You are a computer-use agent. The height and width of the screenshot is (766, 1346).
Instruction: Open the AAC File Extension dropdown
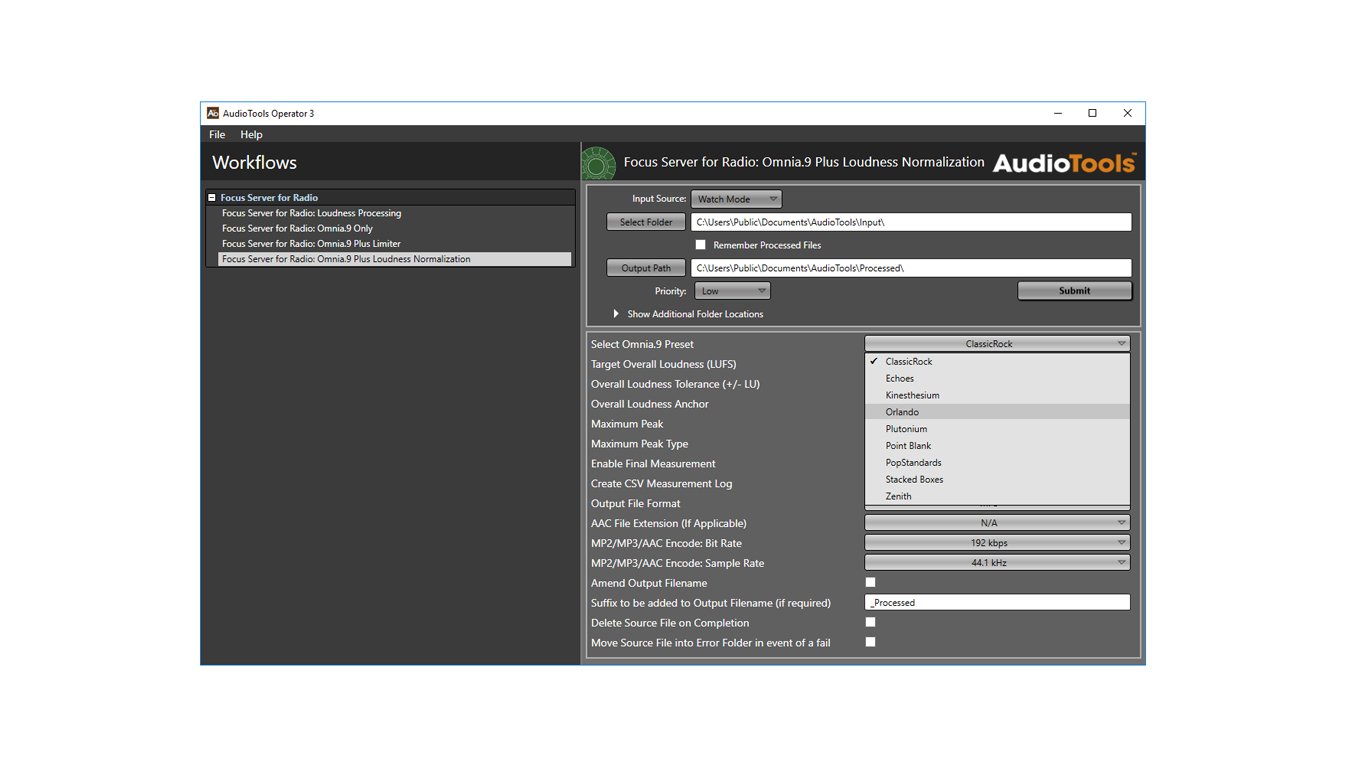tap(997, 522)
